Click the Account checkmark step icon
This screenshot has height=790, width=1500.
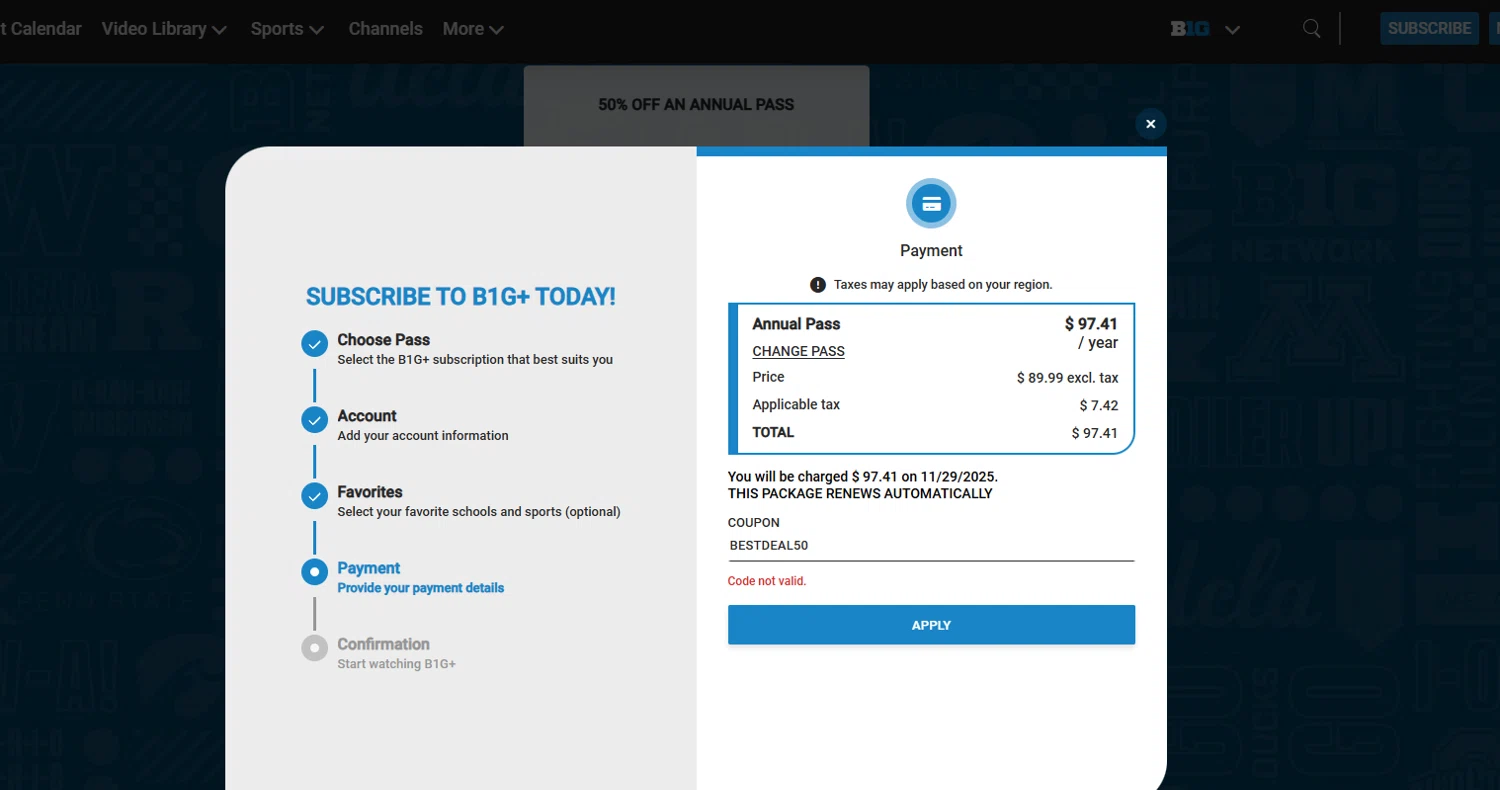pos(314,420)
